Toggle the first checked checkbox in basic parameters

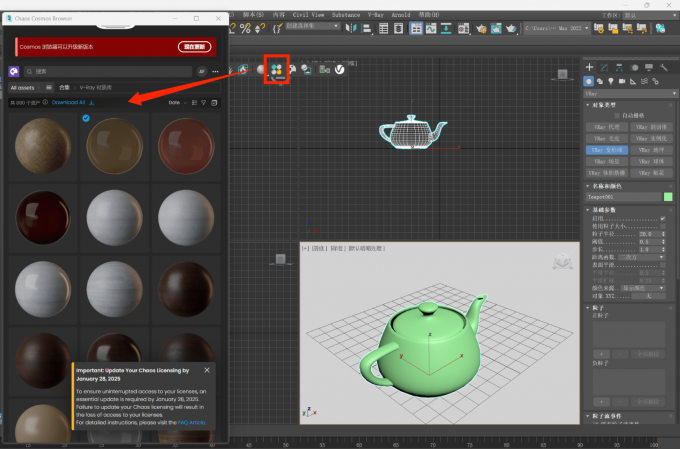tap(663, 218)
